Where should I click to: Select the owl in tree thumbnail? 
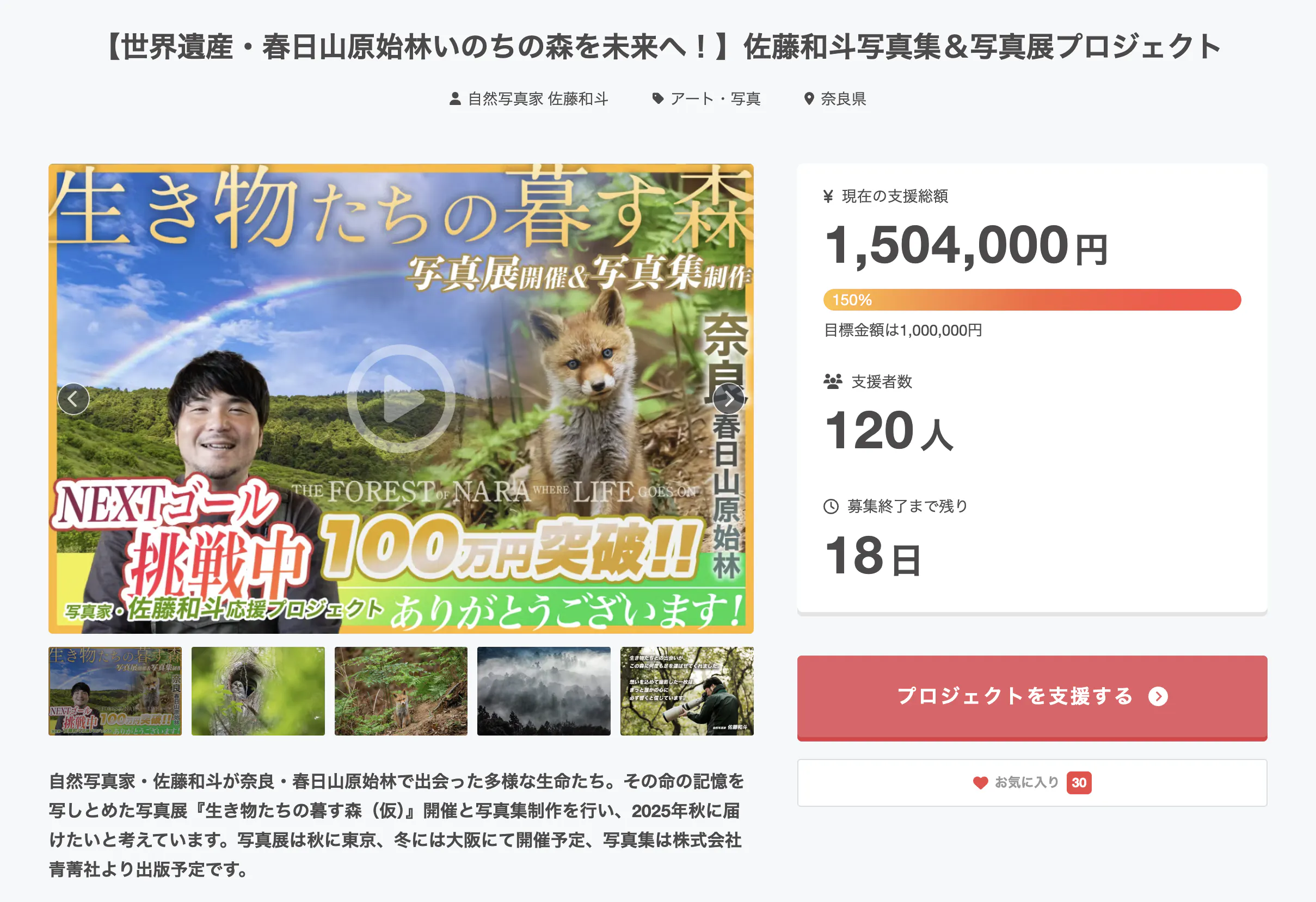pos(258,691)
